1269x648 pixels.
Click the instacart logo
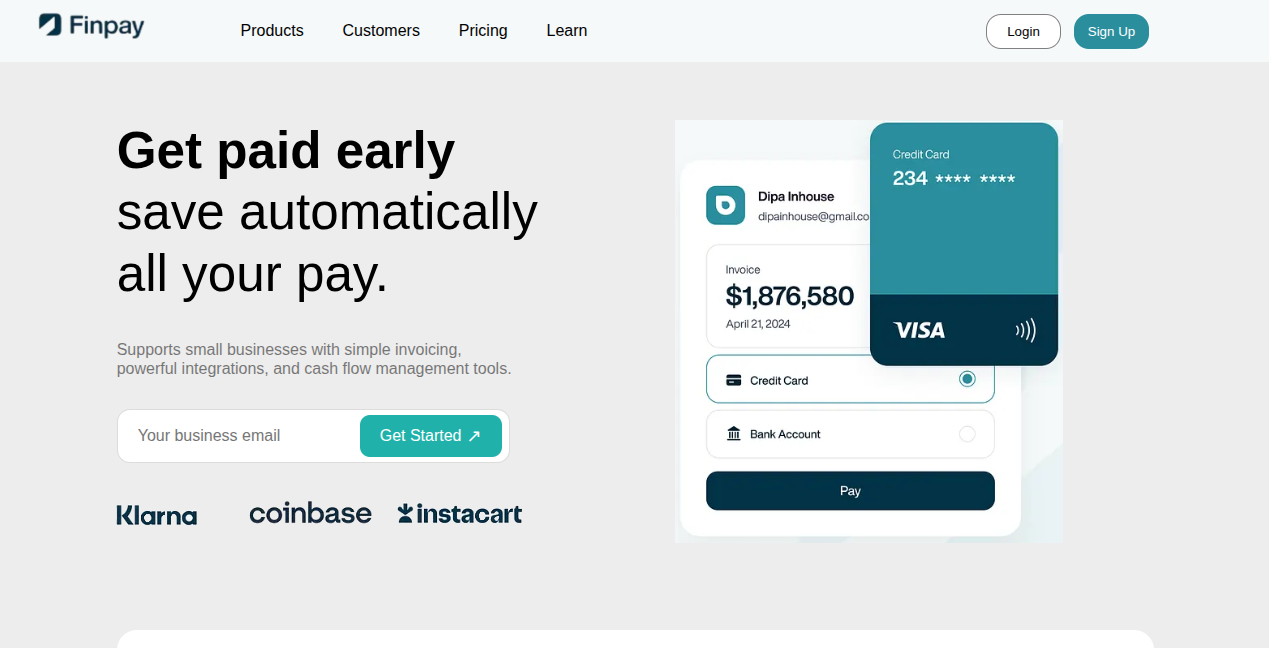460,514
